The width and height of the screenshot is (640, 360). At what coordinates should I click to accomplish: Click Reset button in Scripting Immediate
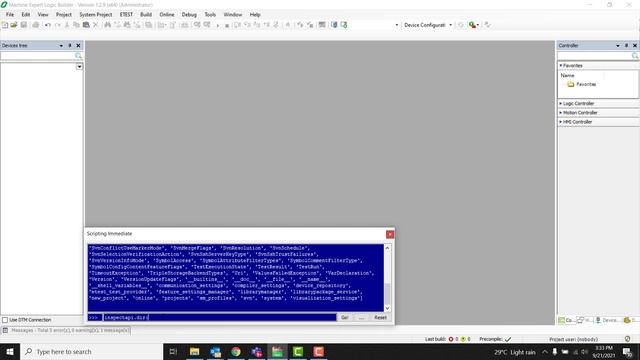tap(380, 317)
